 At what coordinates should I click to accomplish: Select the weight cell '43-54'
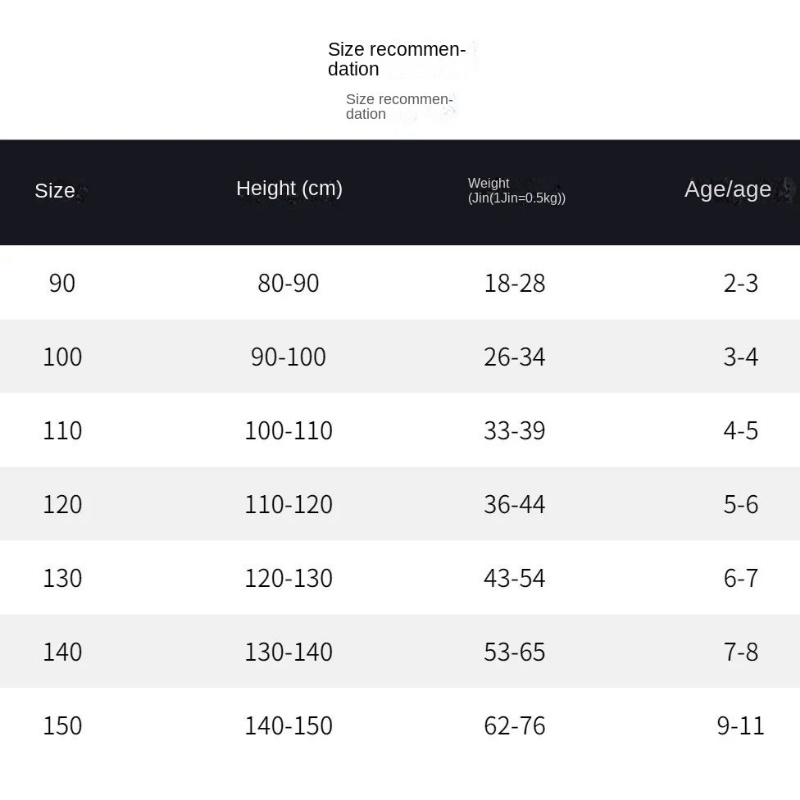point(515,578)
